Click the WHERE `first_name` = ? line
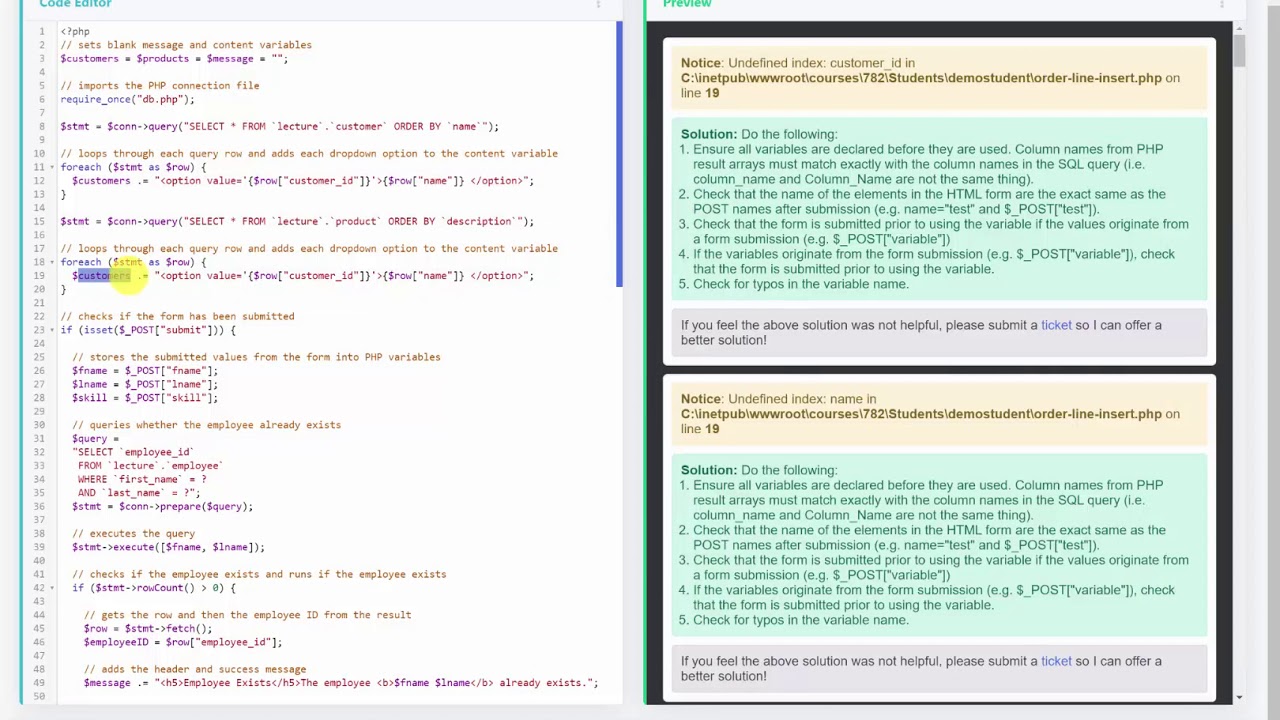Image resolution: width=1280 pixels, height=720 pixels. pyautogui.click(x=142, y=479)
